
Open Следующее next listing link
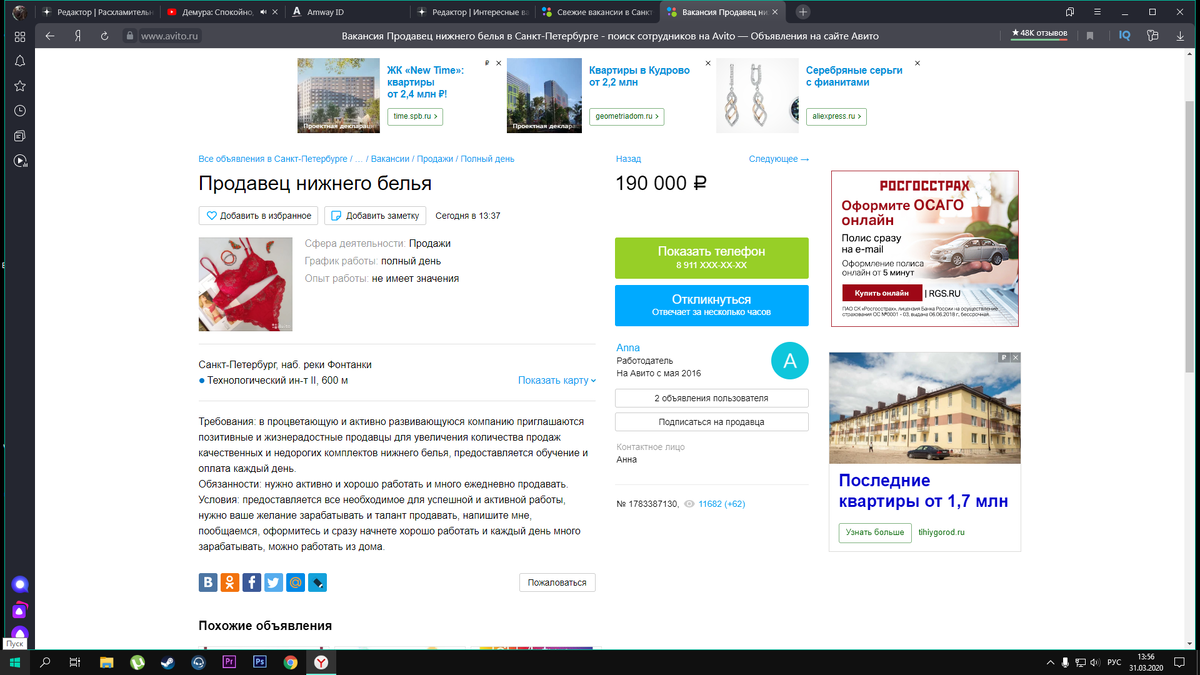coord(779,159)
